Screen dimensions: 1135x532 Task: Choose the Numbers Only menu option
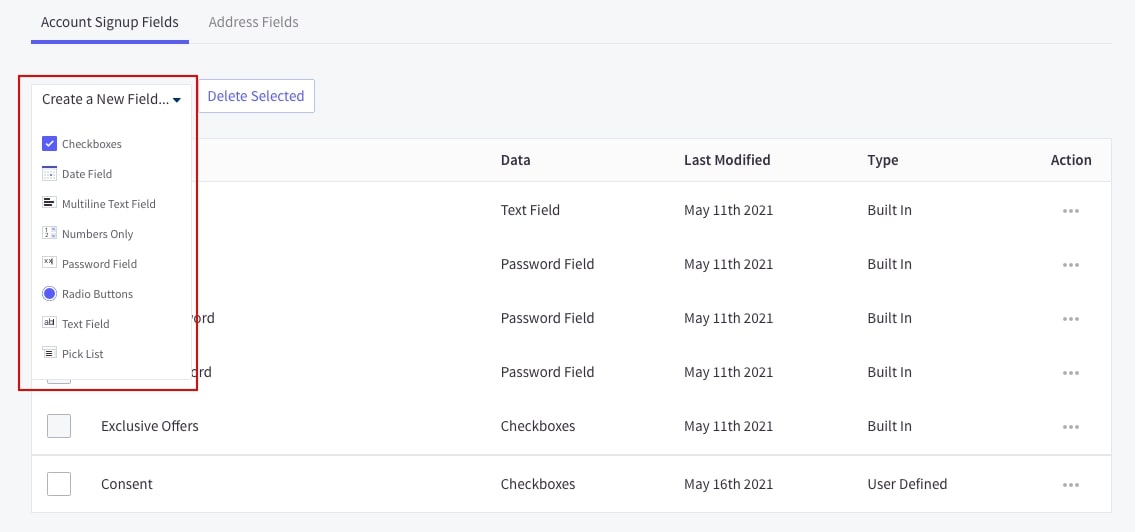pos(97,234)
